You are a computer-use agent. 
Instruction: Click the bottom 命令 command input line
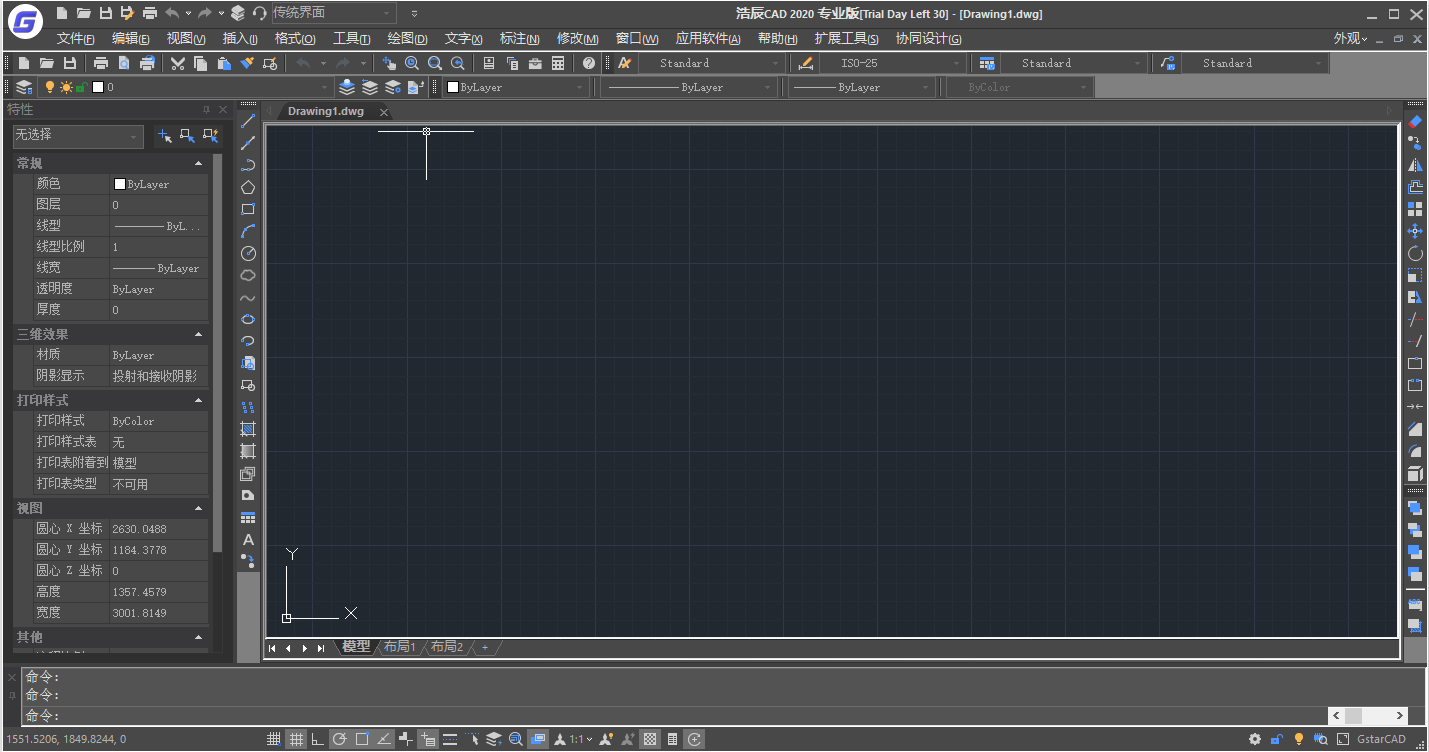pos(670,715)
